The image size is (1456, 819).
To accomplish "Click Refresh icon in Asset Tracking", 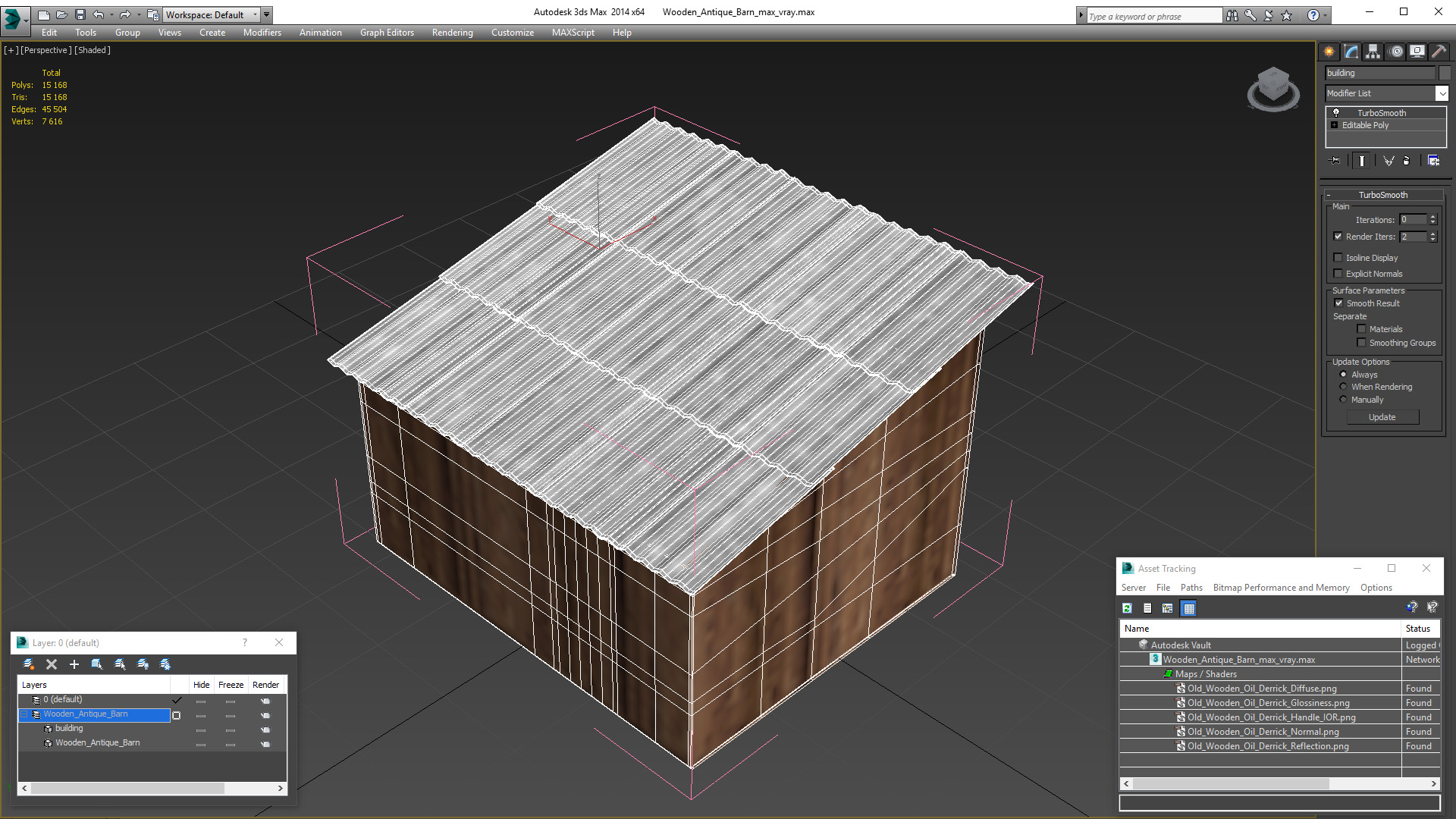I will pyautogui.click(x=1128, y=608).
